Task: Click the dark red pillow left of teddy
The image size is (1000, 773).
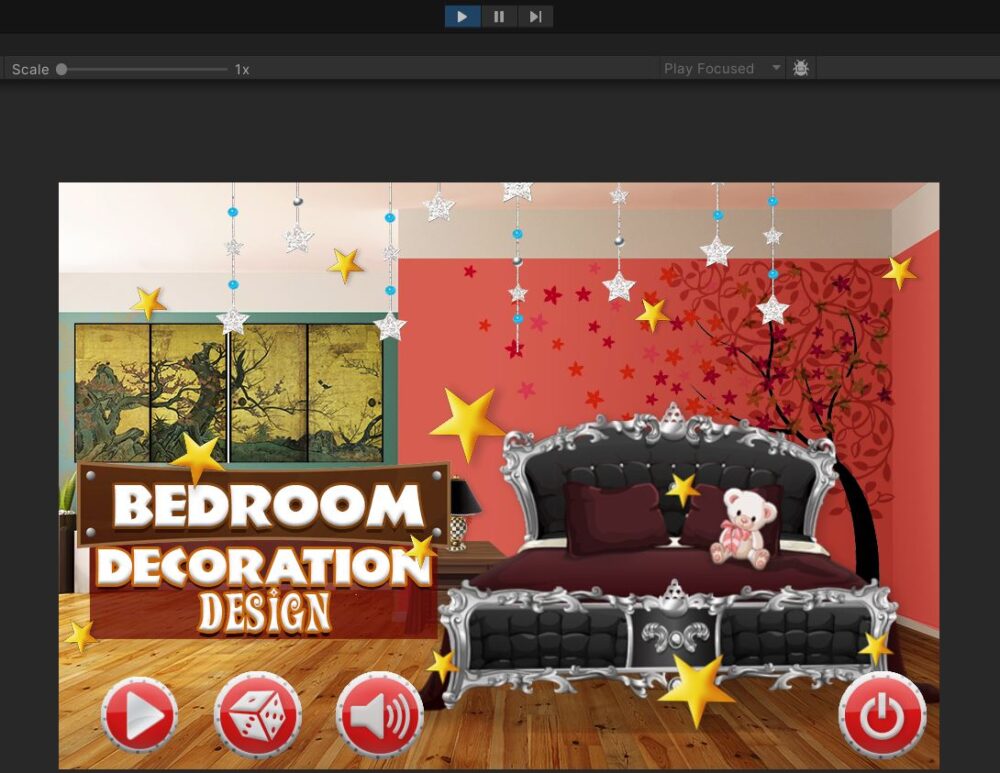Action: (613, 517)
